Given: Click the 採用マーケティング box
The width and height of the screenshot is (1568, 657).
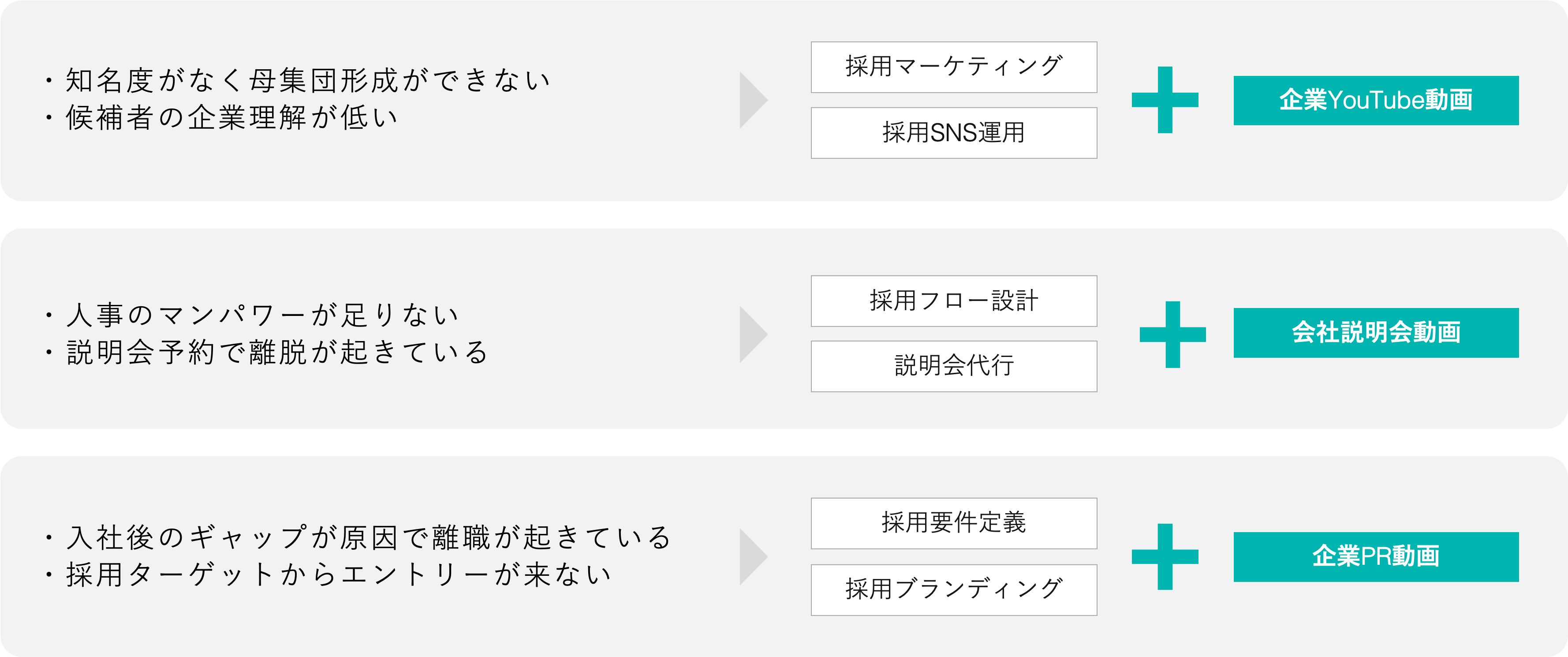Looking at the screenshot, I should pos(954,67).
